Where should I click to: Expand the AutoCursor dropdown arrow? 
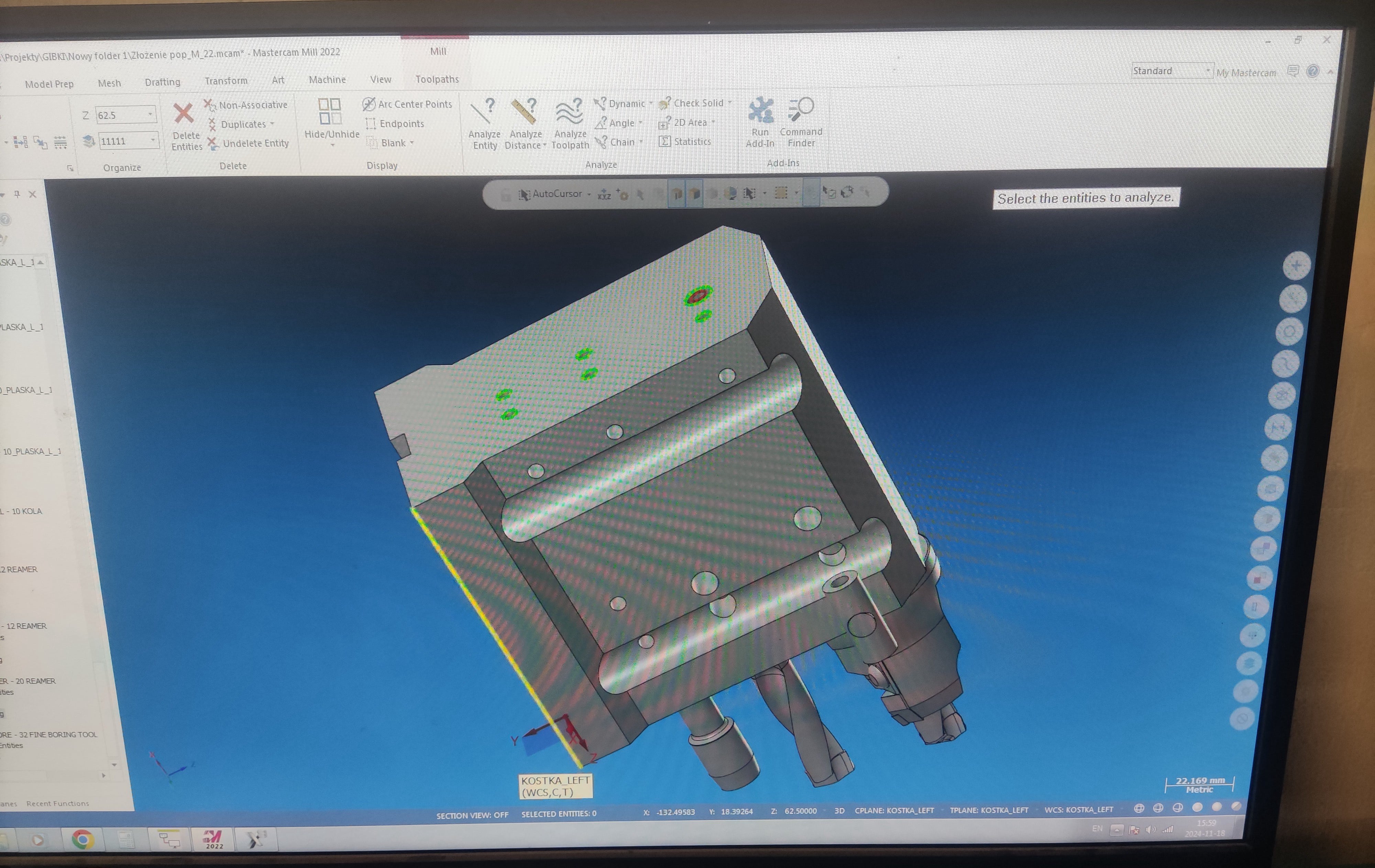[589, 194]
